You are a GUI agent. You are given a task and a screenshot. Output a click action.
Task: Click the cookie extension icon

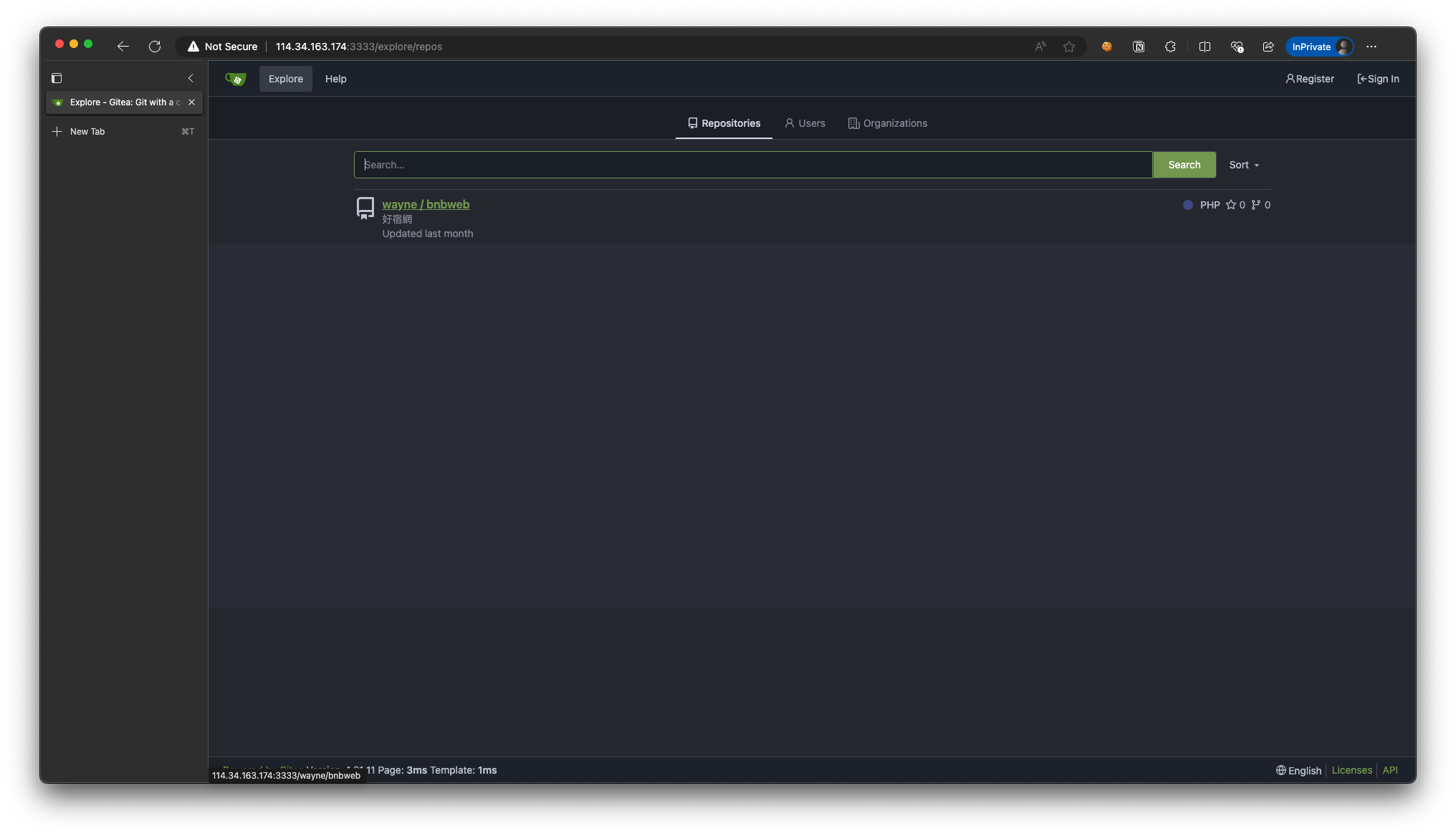coord(1107,47)
